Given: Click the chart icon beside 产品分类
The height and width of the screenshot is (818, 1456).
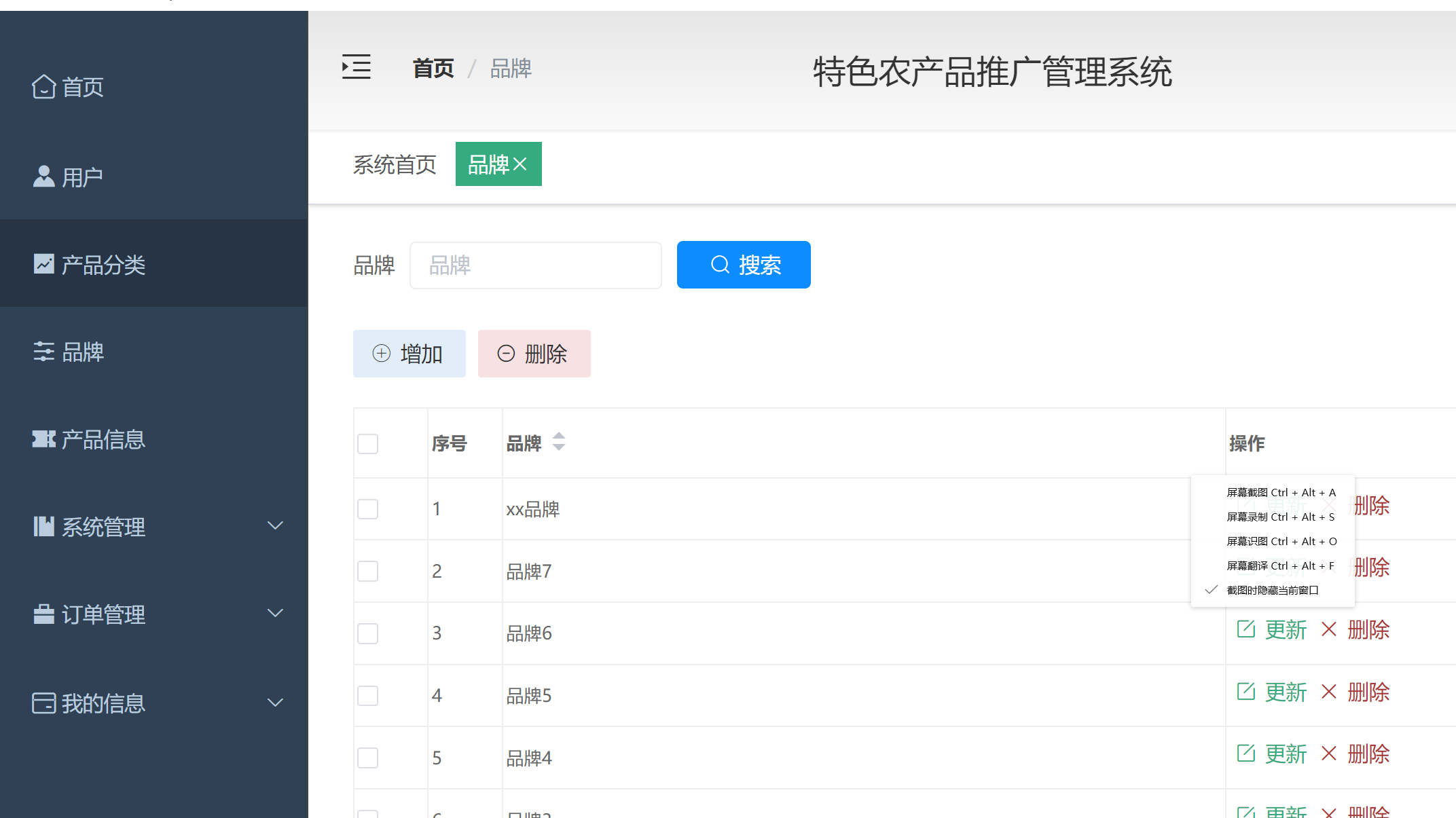Looking at the screenshot, I should click(43, 264).
